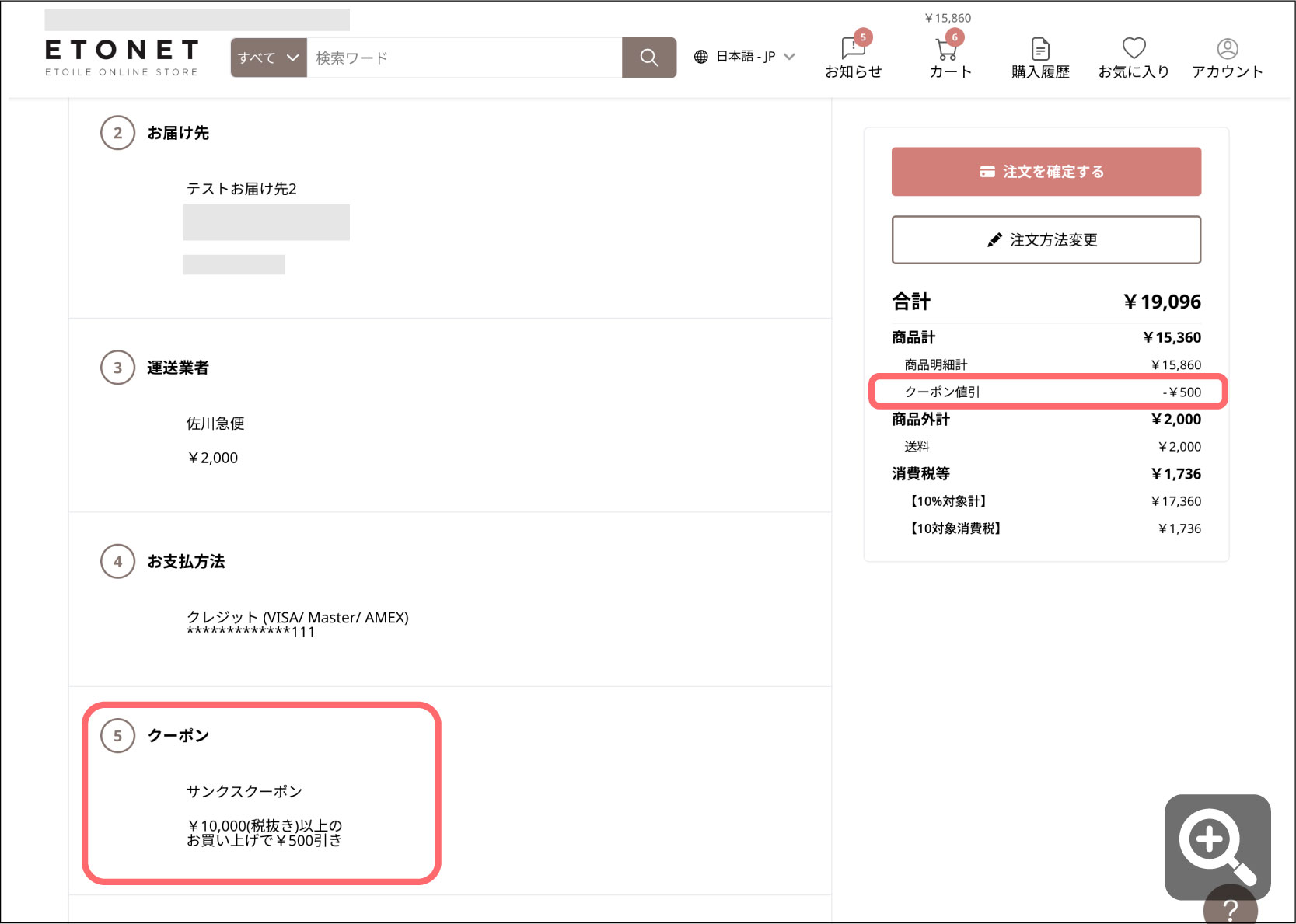Select the お届け先 step 2 heading
Screen dimensions: 1296x924
click(x=178, y=133)
